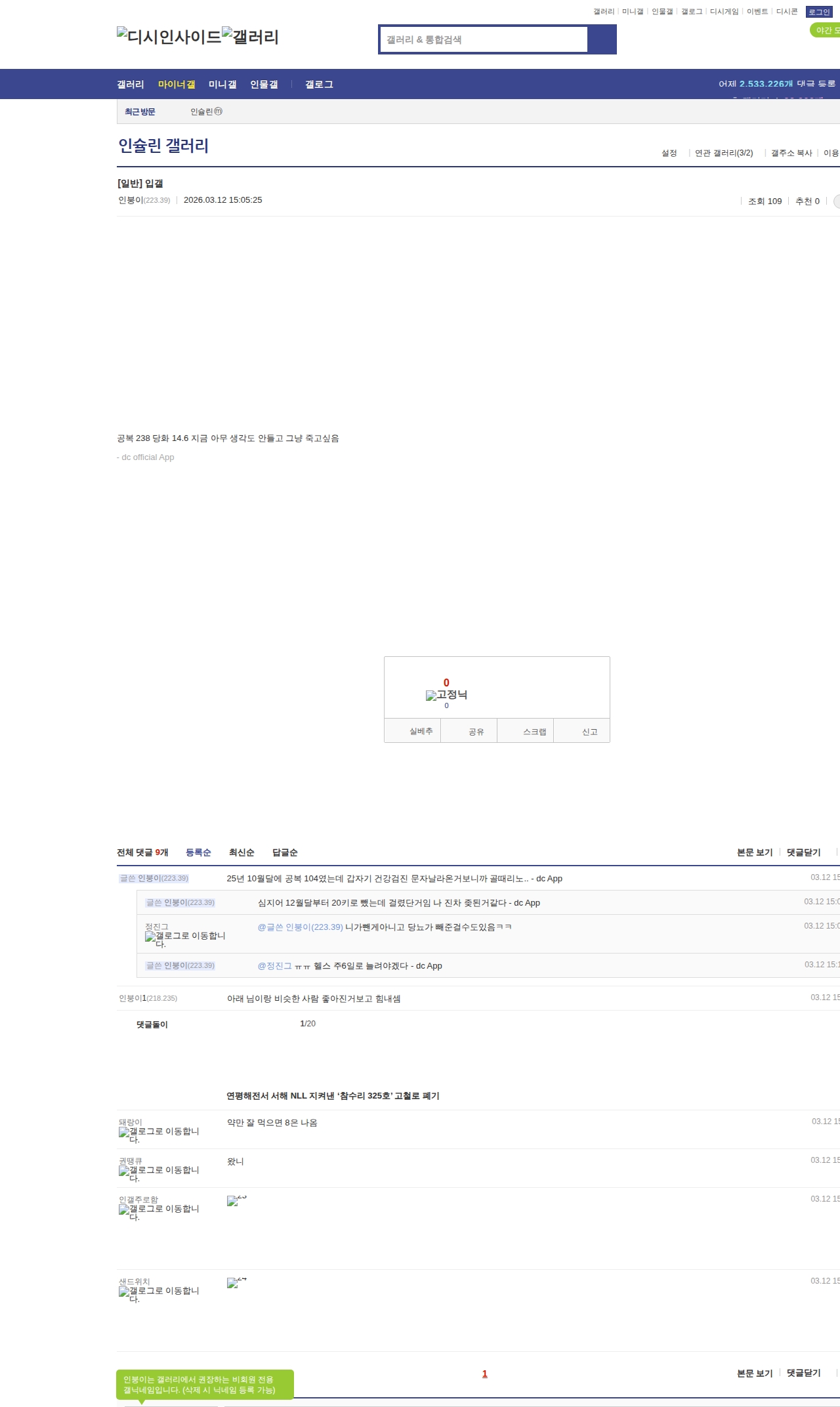Click the 전체 댓글 9개 count
The height and width of the screenshot is (1407, 840).
[x=142, y=852]
